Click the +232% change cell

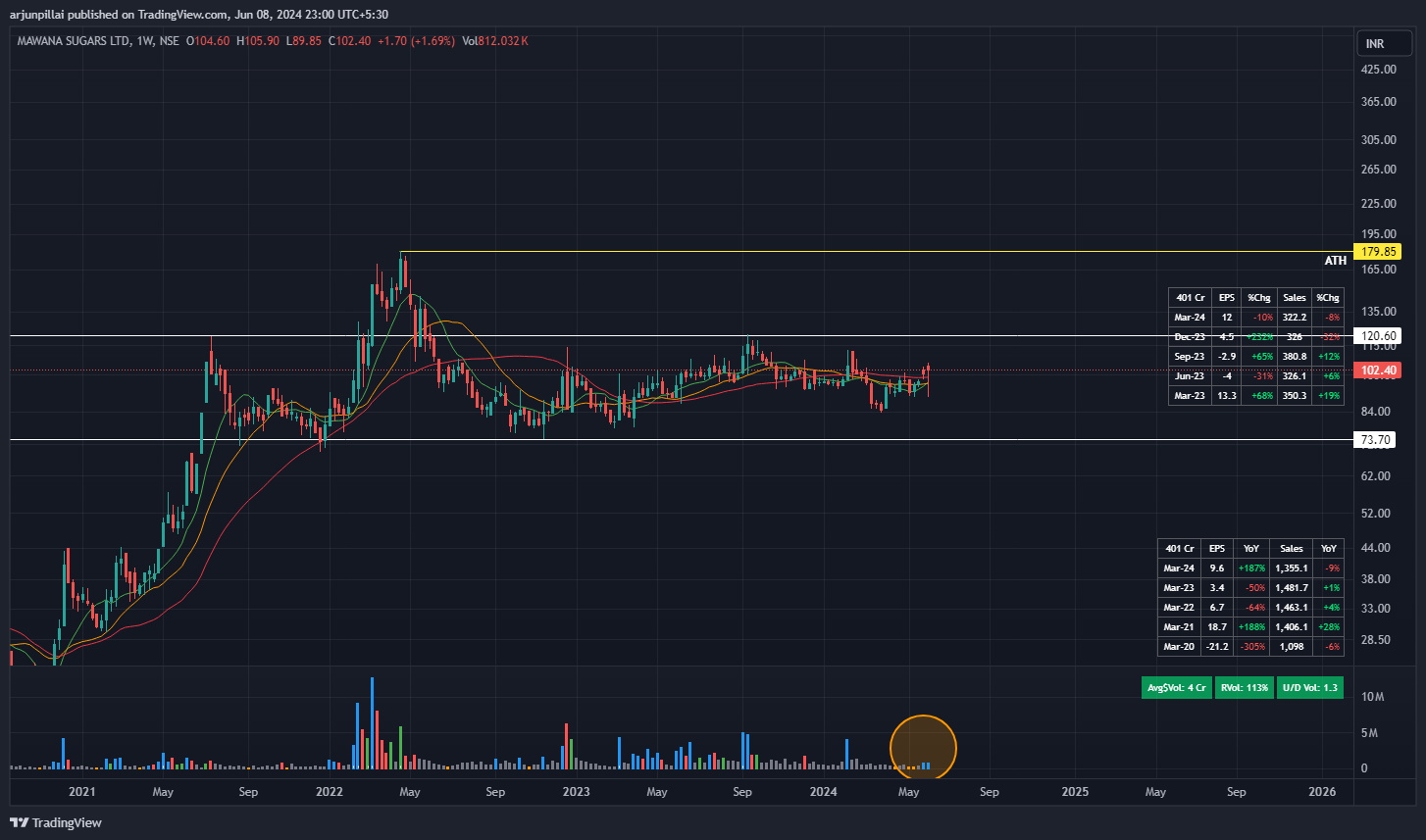1258,337
